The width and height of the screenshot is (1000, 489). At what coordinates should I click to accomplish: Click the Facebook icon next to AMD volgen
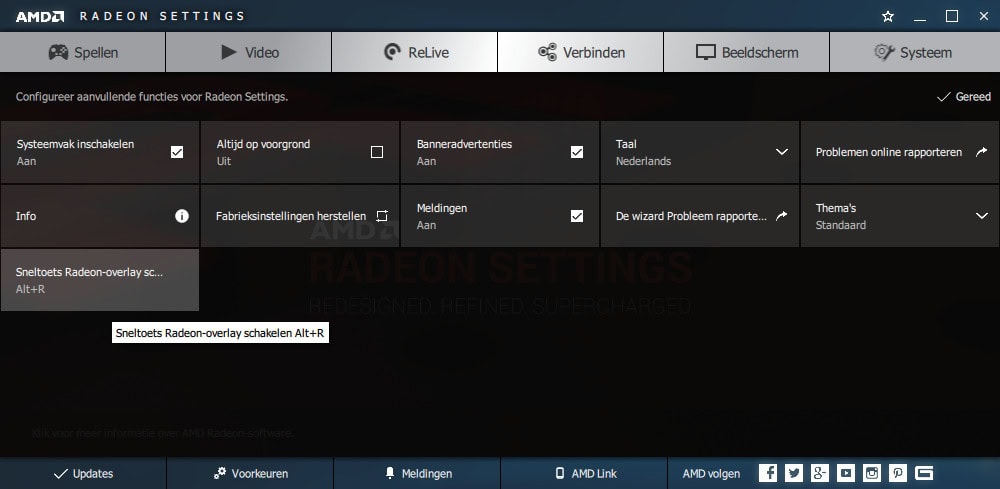768,473
